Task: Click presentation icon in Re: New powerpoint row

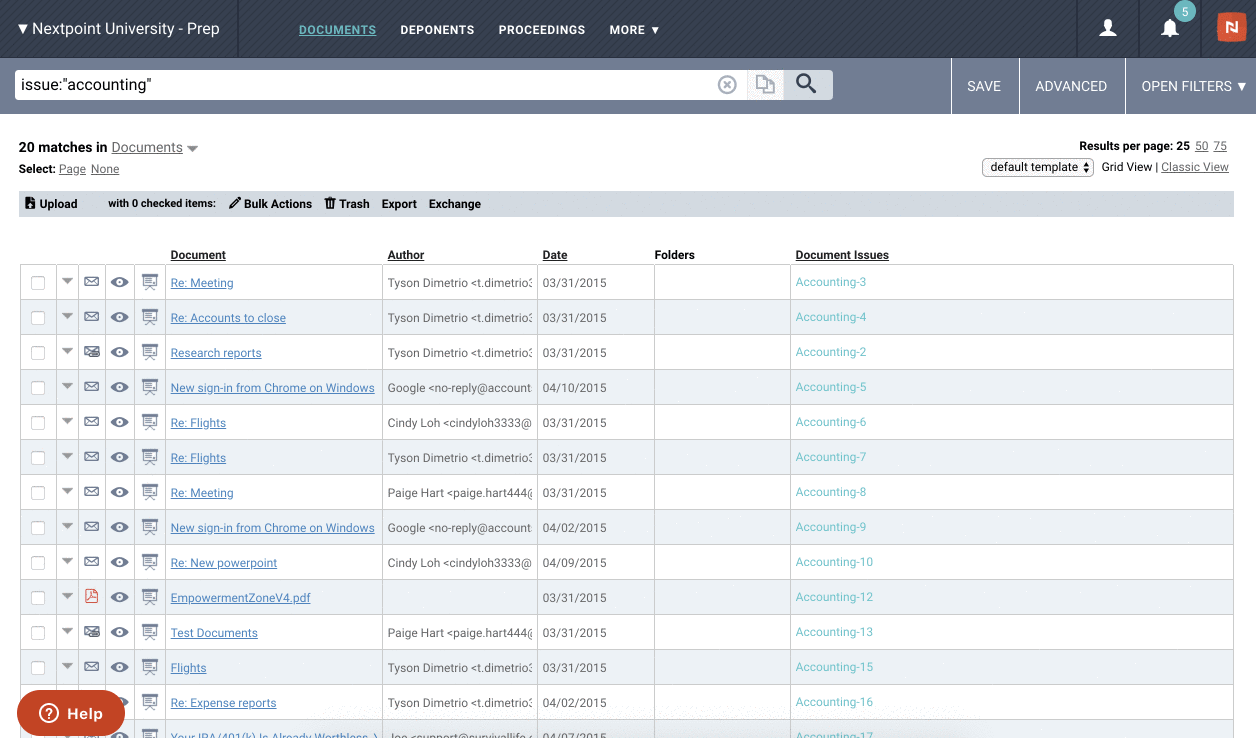Action: pyautogui.click(x=150, y=563)
